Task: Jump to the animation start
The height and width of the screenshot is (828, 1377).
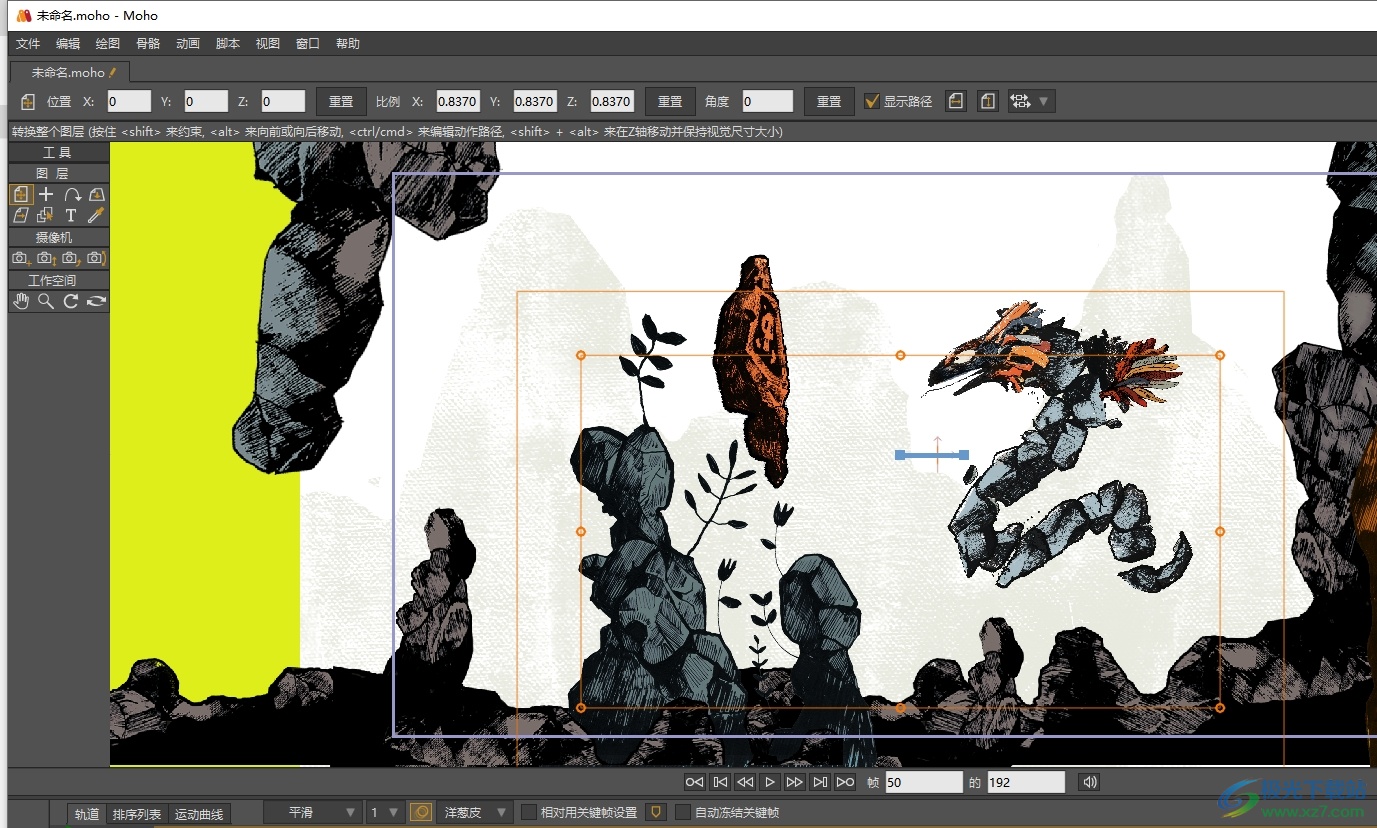Action: coord(694,782)
